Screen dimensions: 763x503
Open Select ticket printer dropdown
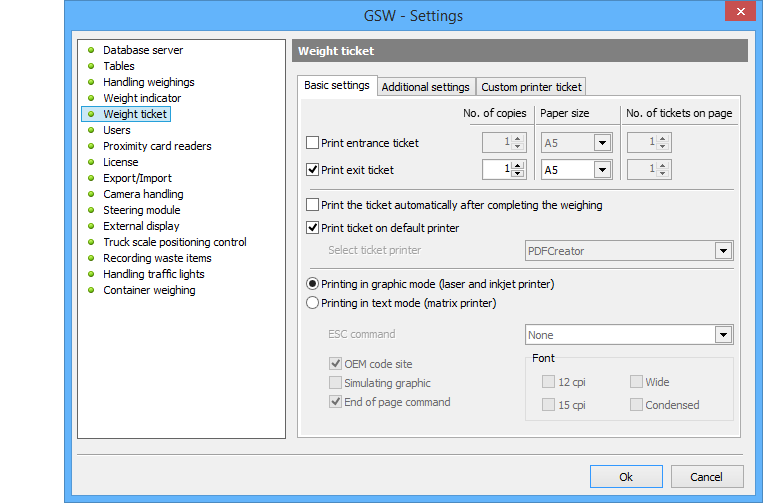[723, 251]
